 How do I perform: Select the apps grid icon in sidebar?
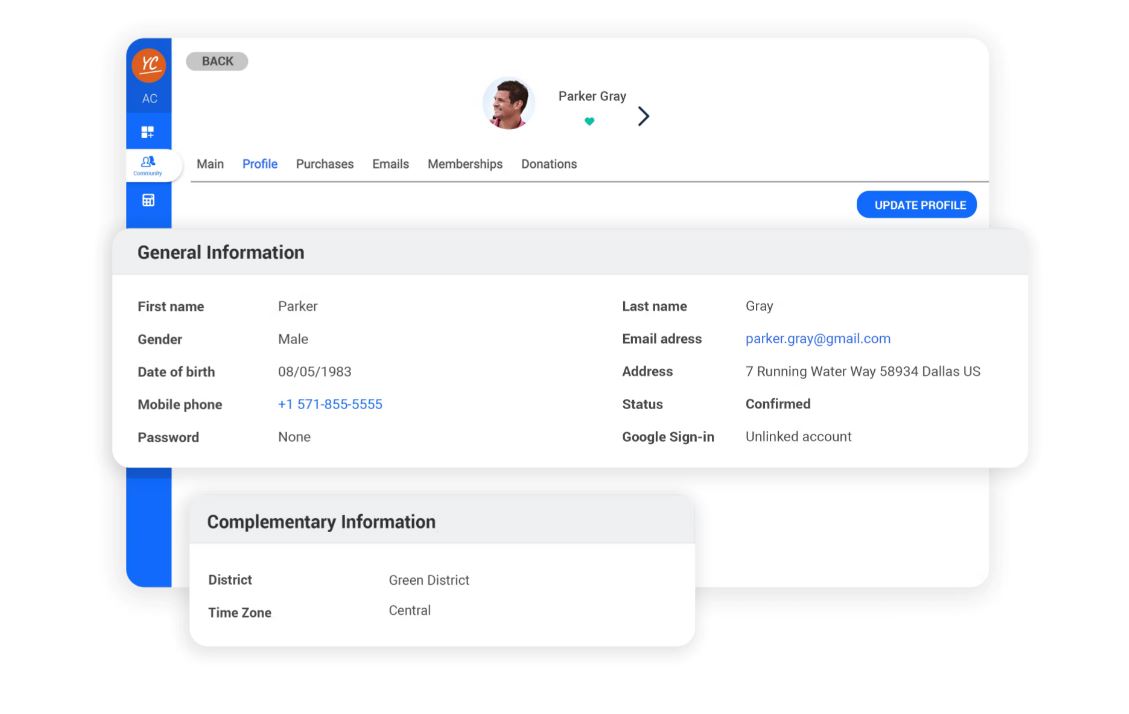pos(148,131)
